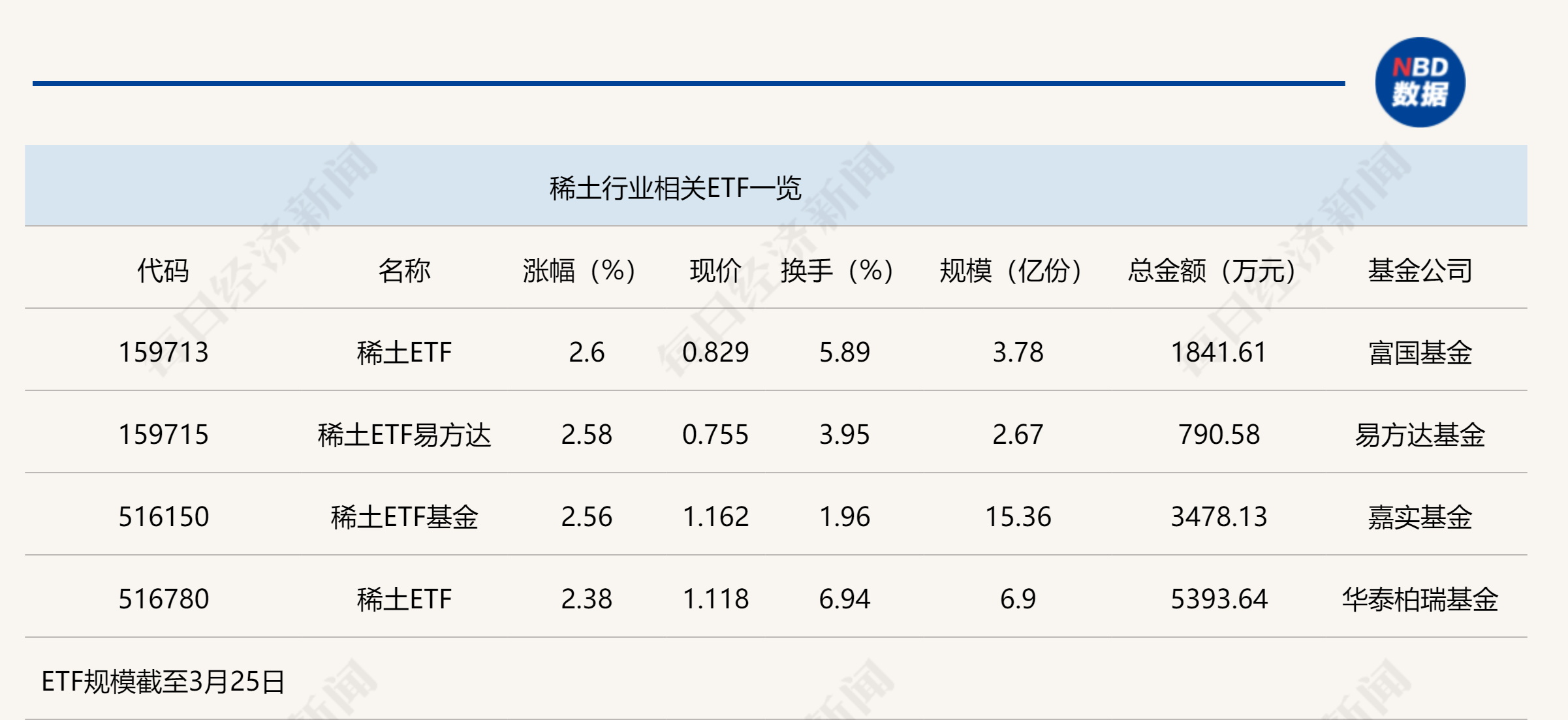
Task: Click the table title 稀土行业相关ETF一览
Action: [675, 189]
